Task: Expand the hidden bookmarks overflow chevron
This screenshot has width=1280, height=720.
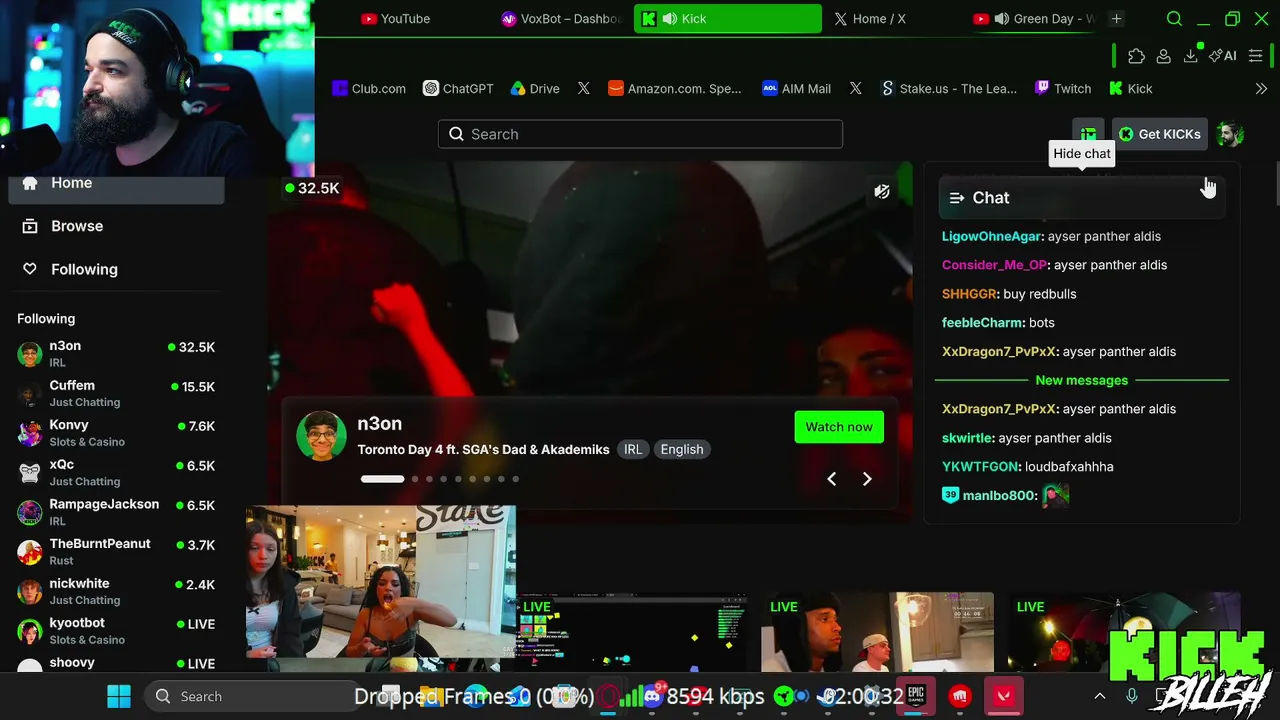Action: [1261, 89]
